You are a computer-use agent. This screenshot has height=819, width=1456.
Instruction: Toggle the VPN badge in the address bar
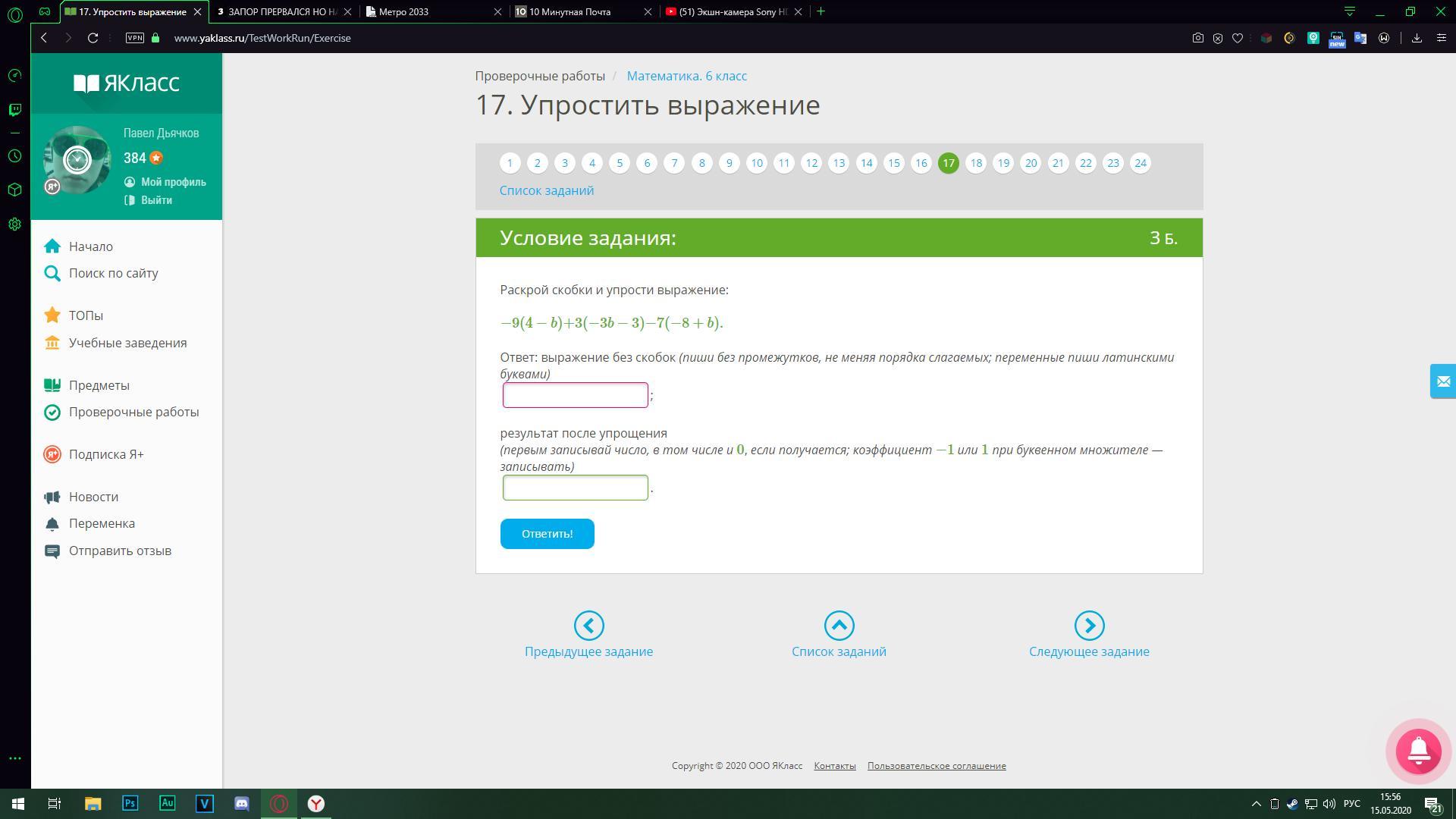(135, 38)
